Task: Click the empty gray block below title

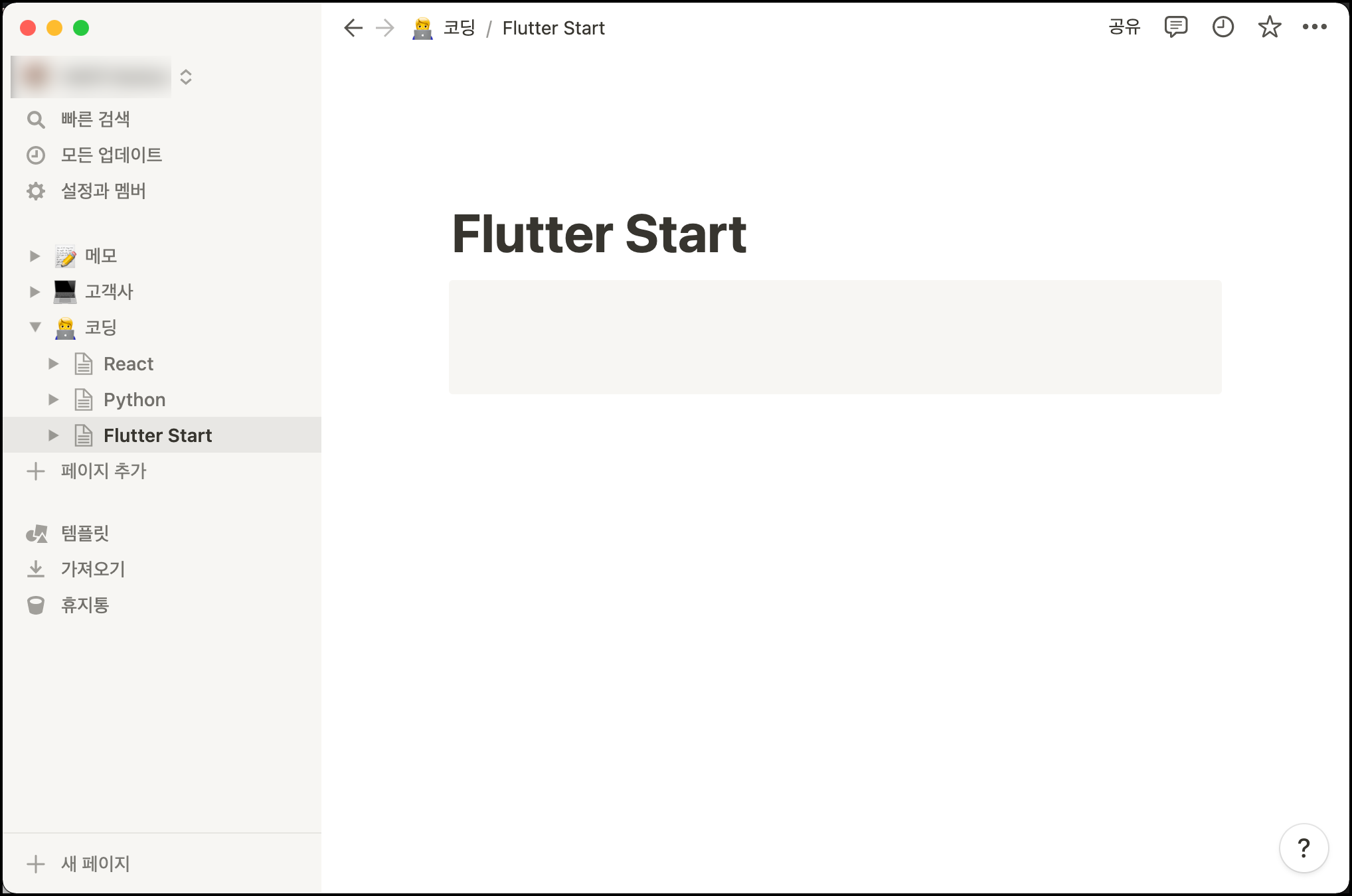Action: (x=835, y=337)
